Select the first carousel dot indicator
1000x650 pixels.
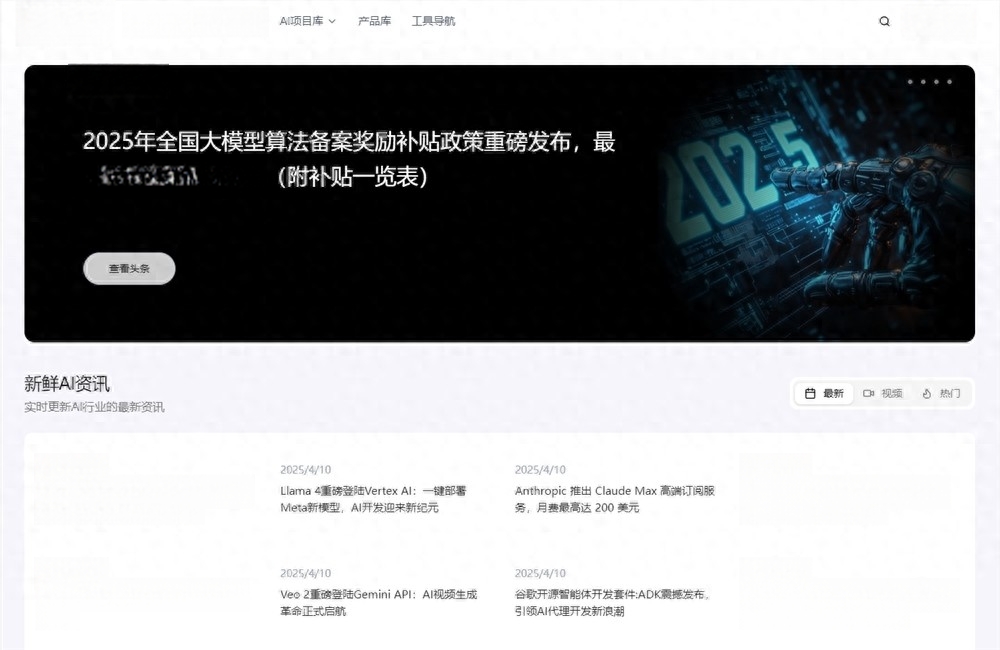coord(910,82)
